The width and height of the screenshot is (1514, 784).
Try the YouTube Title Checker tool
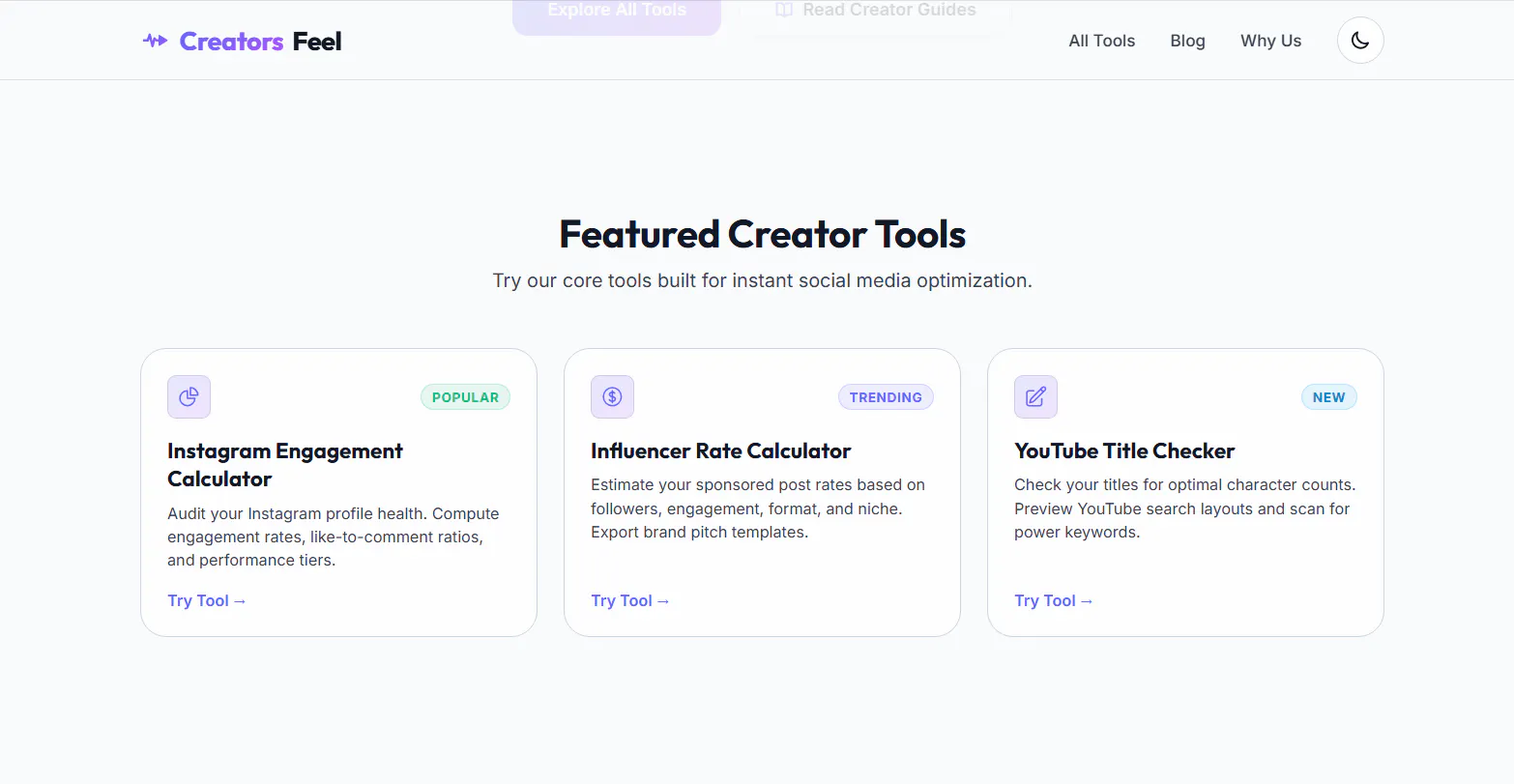[x=1054, y=600]
